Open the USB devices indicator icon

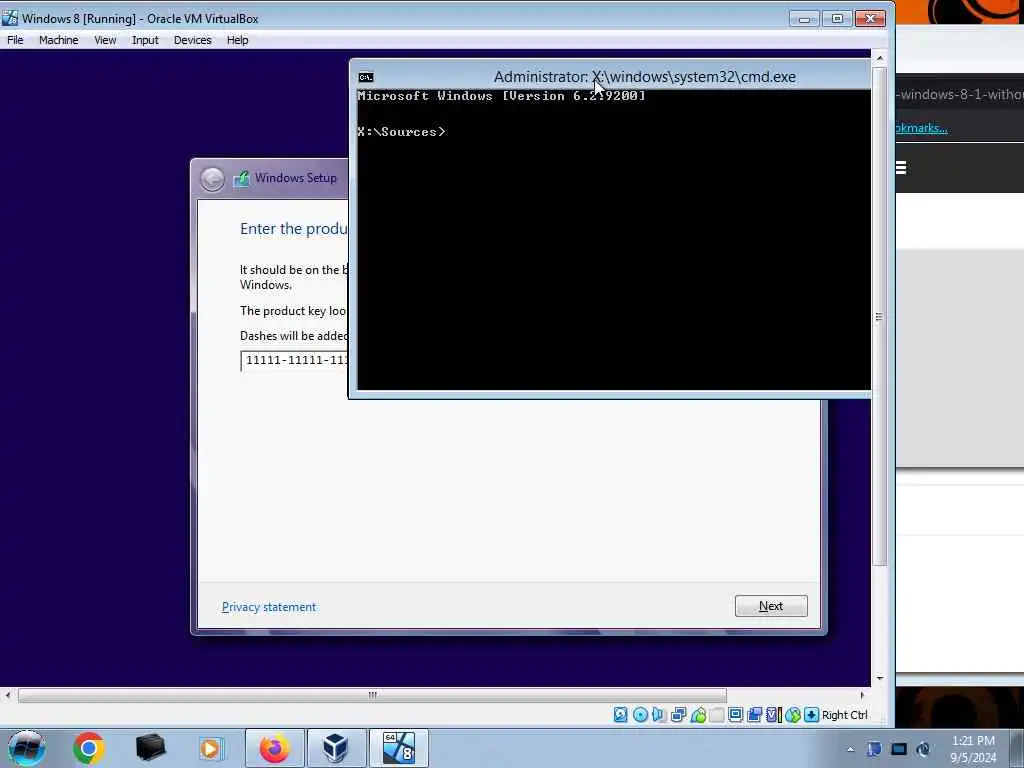698,715
